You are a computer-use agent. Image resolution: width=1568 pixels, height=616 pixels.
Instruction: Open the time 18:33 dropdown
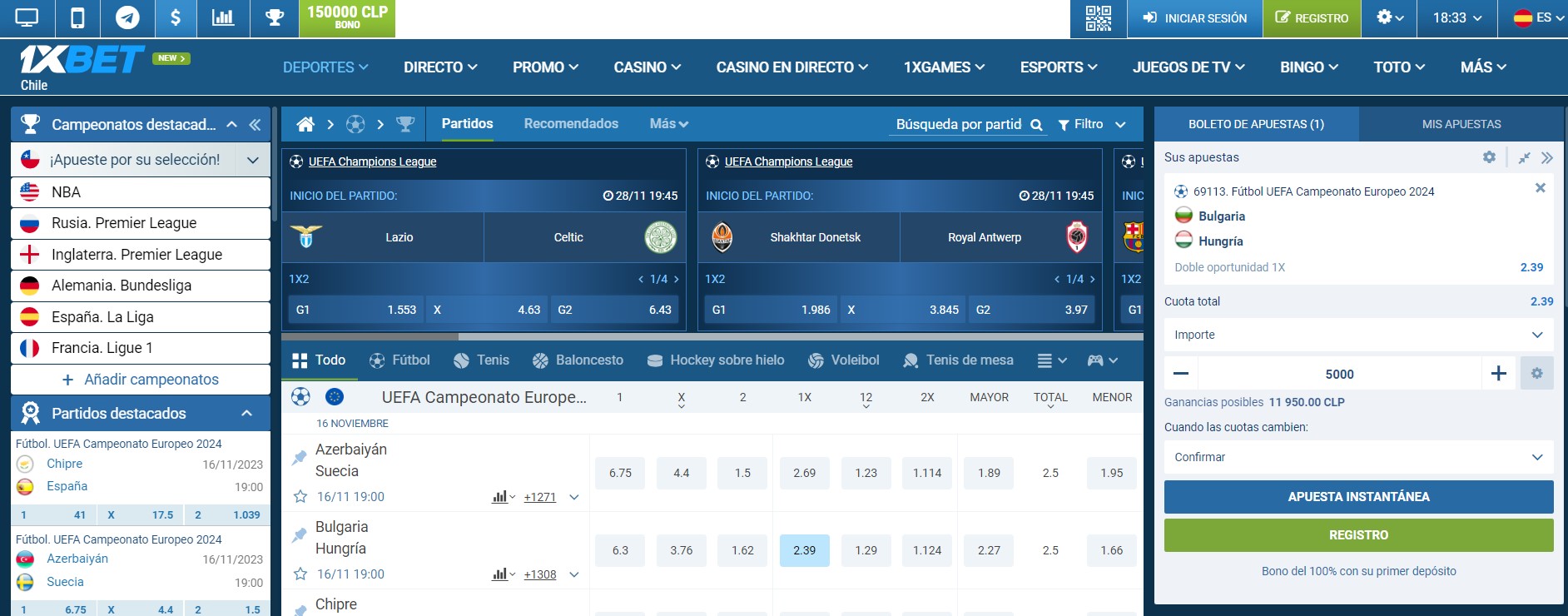point(1457,17)
